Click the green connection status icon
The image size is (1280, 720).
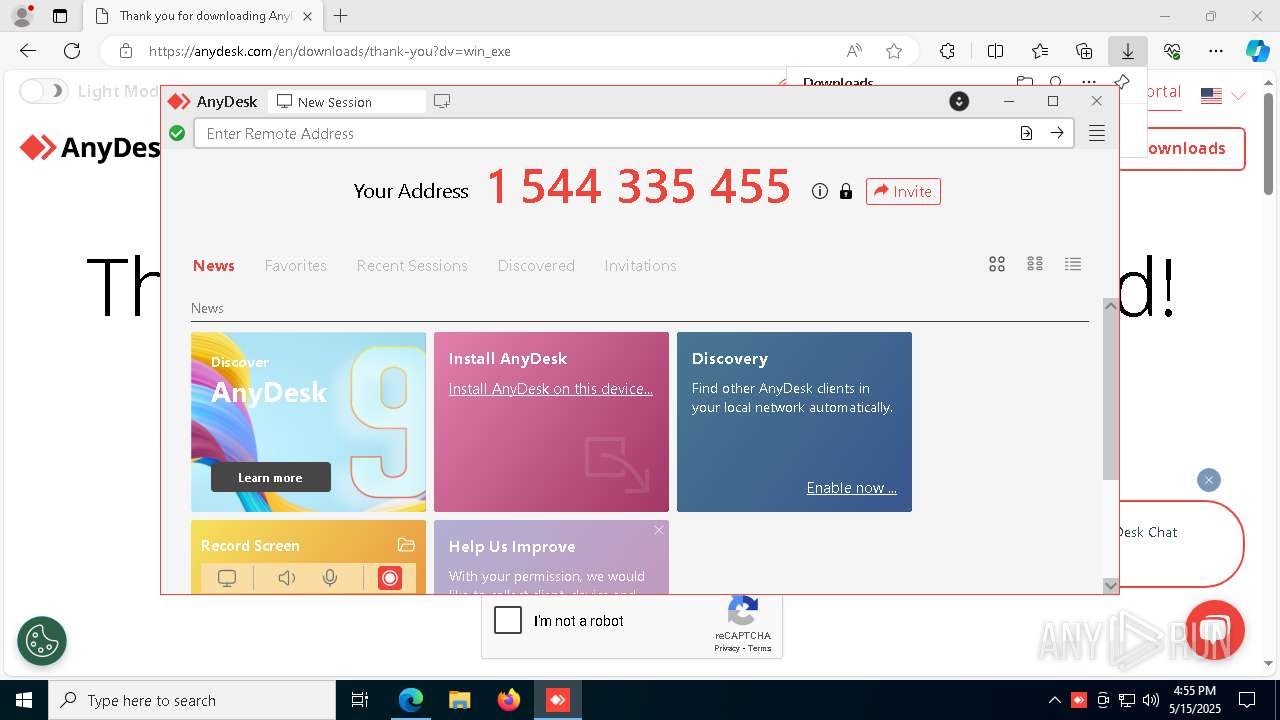pyautogui.click(x=177, y=133)
